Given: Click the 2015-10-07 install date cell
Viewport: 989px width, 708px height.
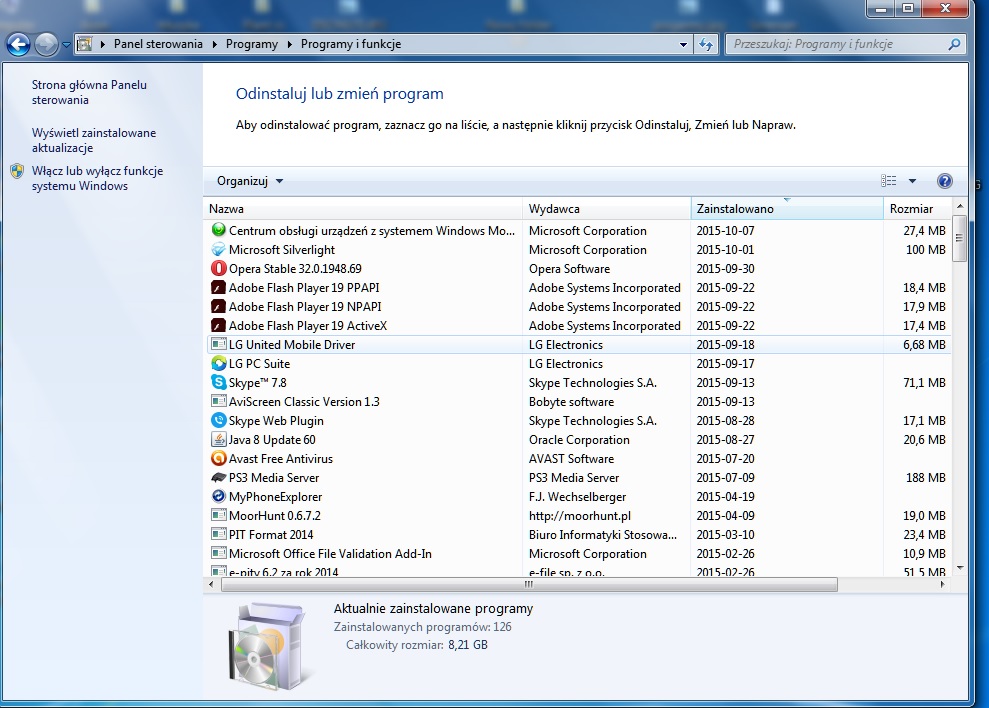Looking at the screenshot, I should coord(725,231).
